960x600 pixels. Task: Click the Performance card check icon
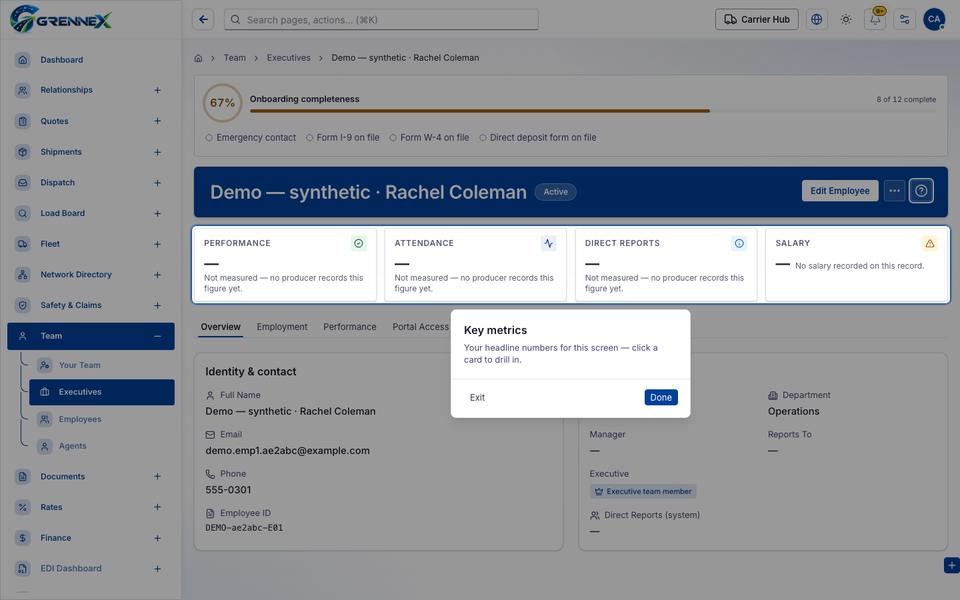tap(359, 243)
